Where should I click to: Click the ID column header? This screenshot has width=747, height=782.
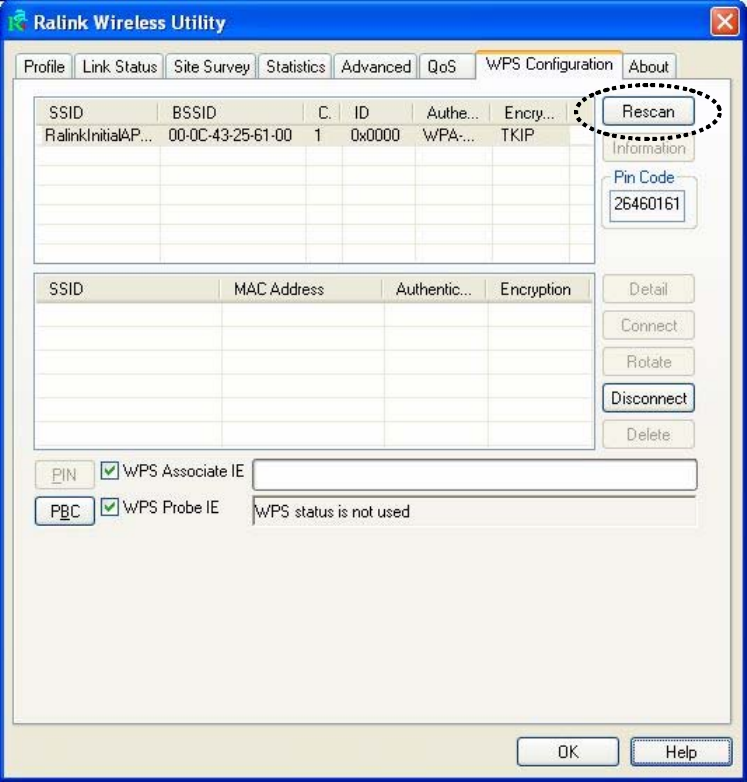click(376, 112)
